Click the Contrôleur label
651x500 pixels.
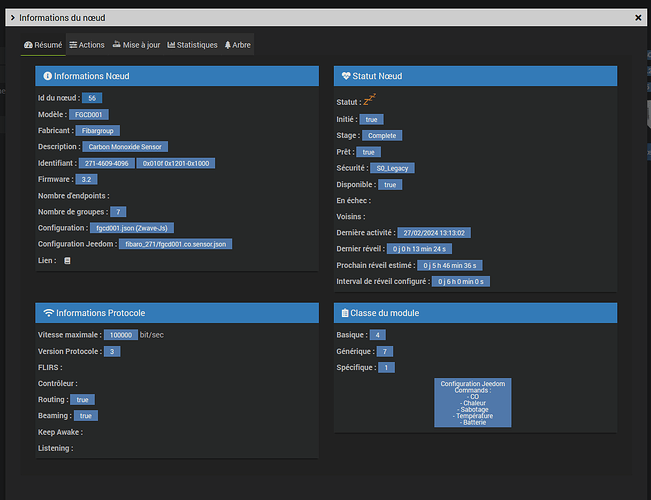click(58, 384)
